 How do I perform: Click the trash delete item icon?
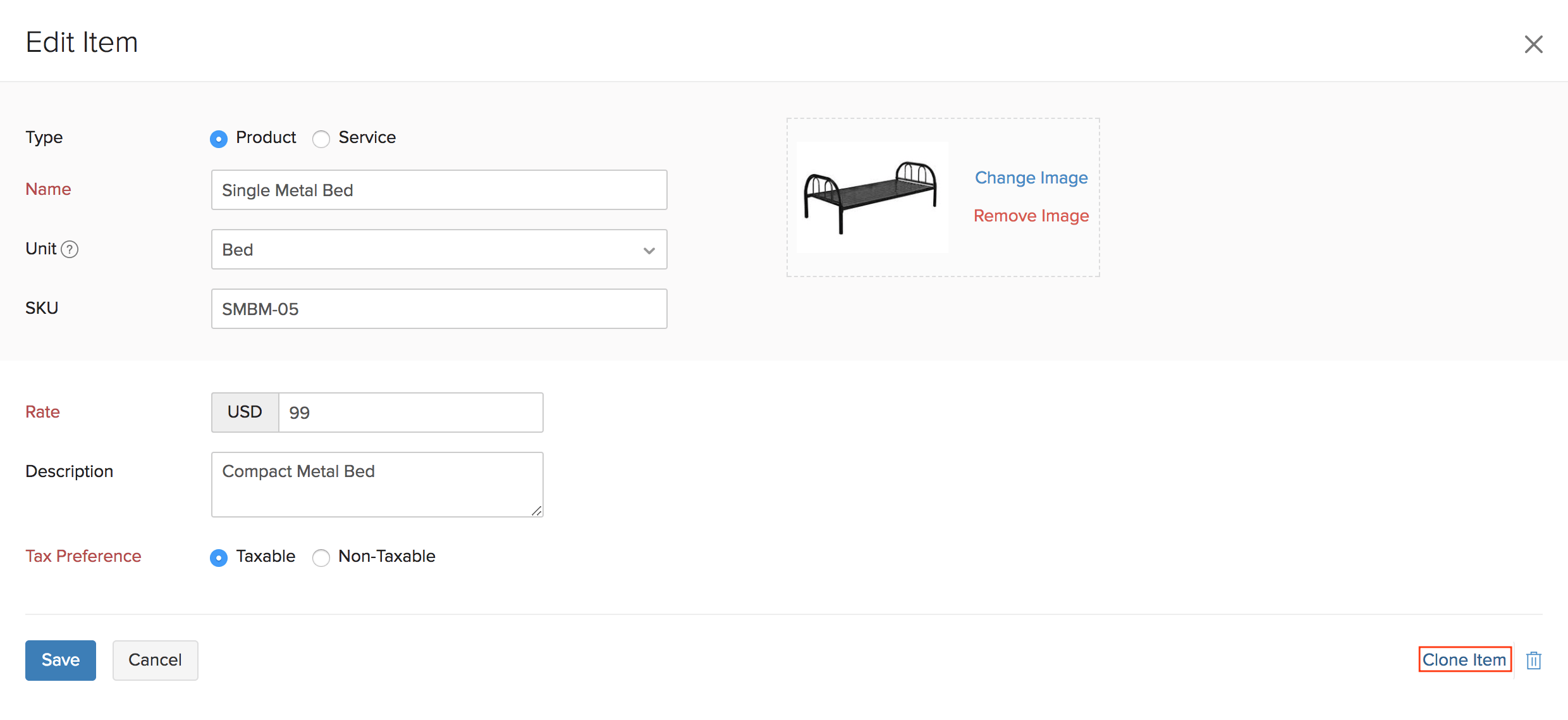(x=1533, y=661)
